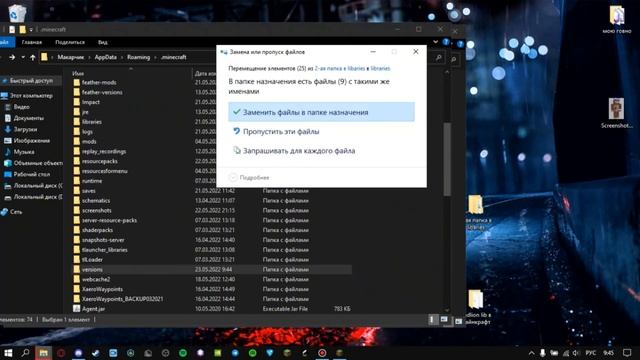Select the top-right 'мою говно' desktop icon
The height and width of the screenshot is (360, 640).
click(x=617, y=20)
